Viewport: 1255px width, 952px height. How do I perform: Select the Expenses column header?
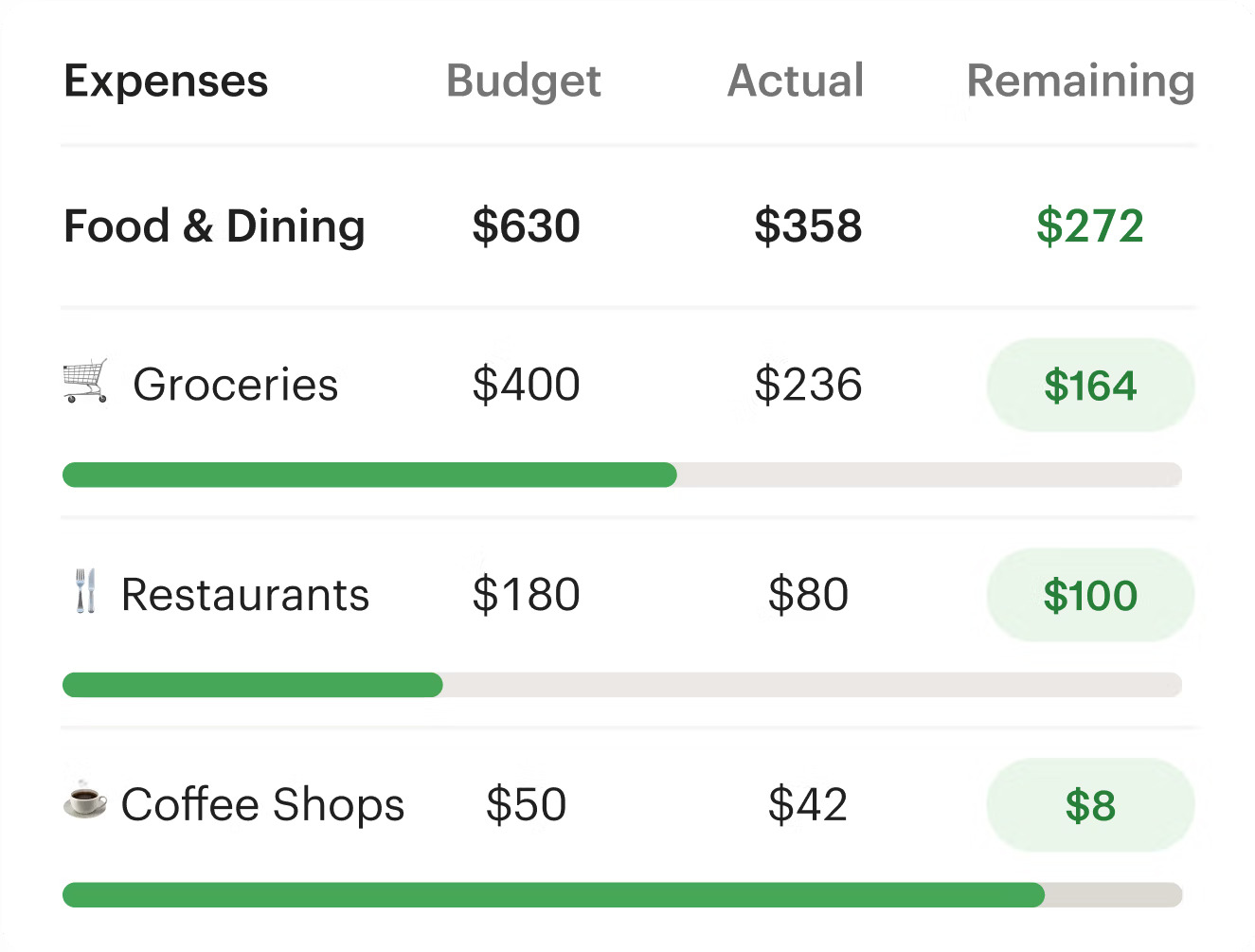[166, 81]
